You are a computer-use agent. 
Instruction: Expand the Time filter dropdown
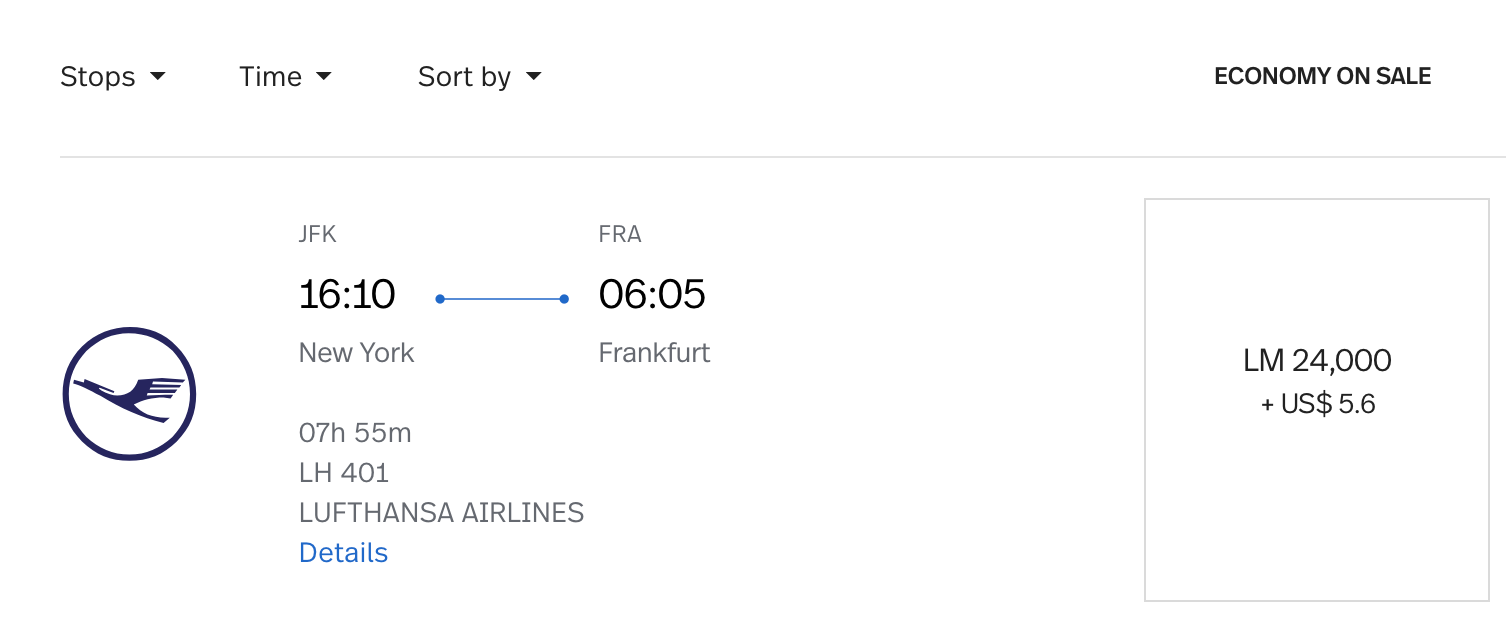point(285,77)
